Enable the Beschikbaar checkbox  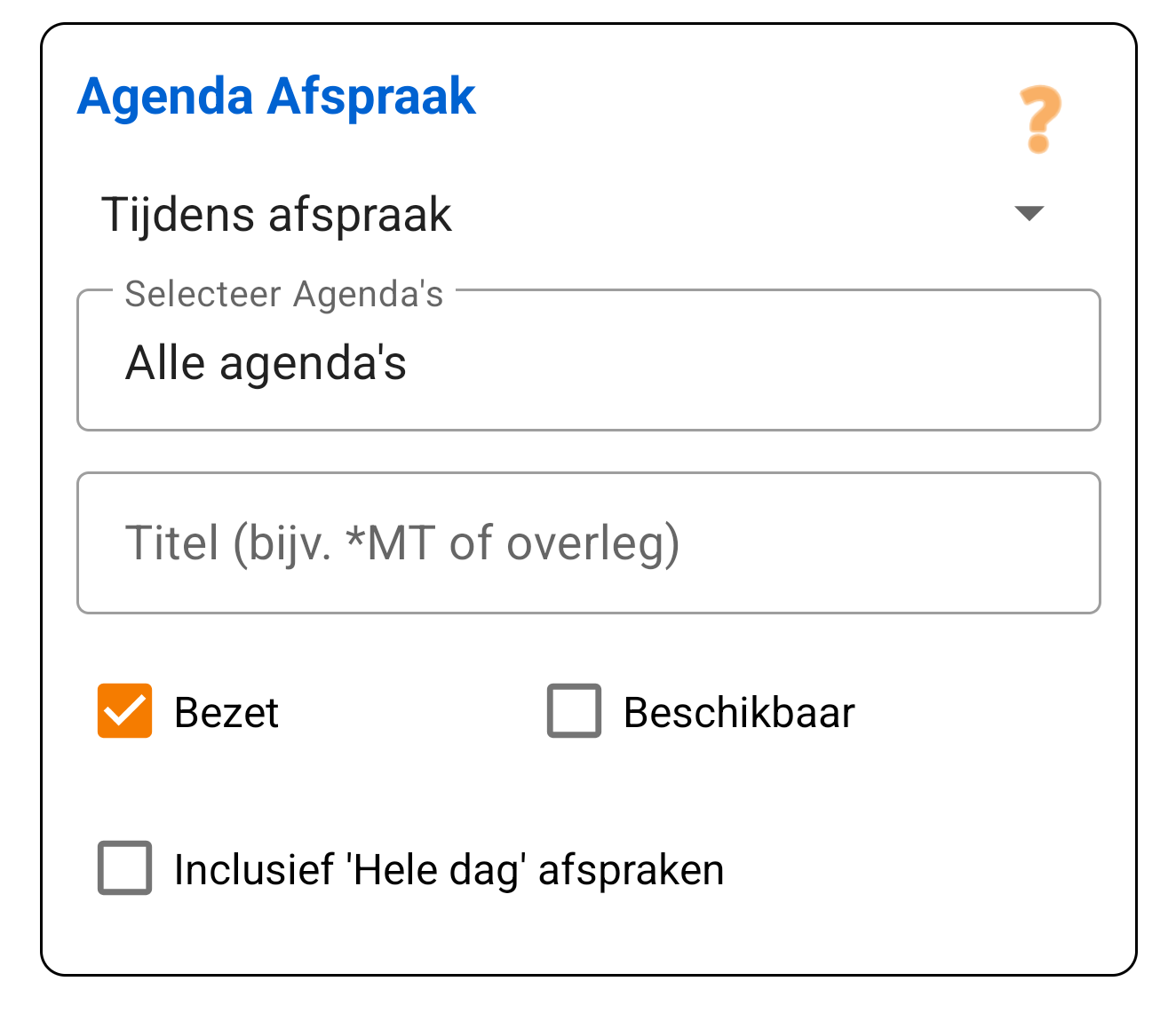tap(574, 710)
